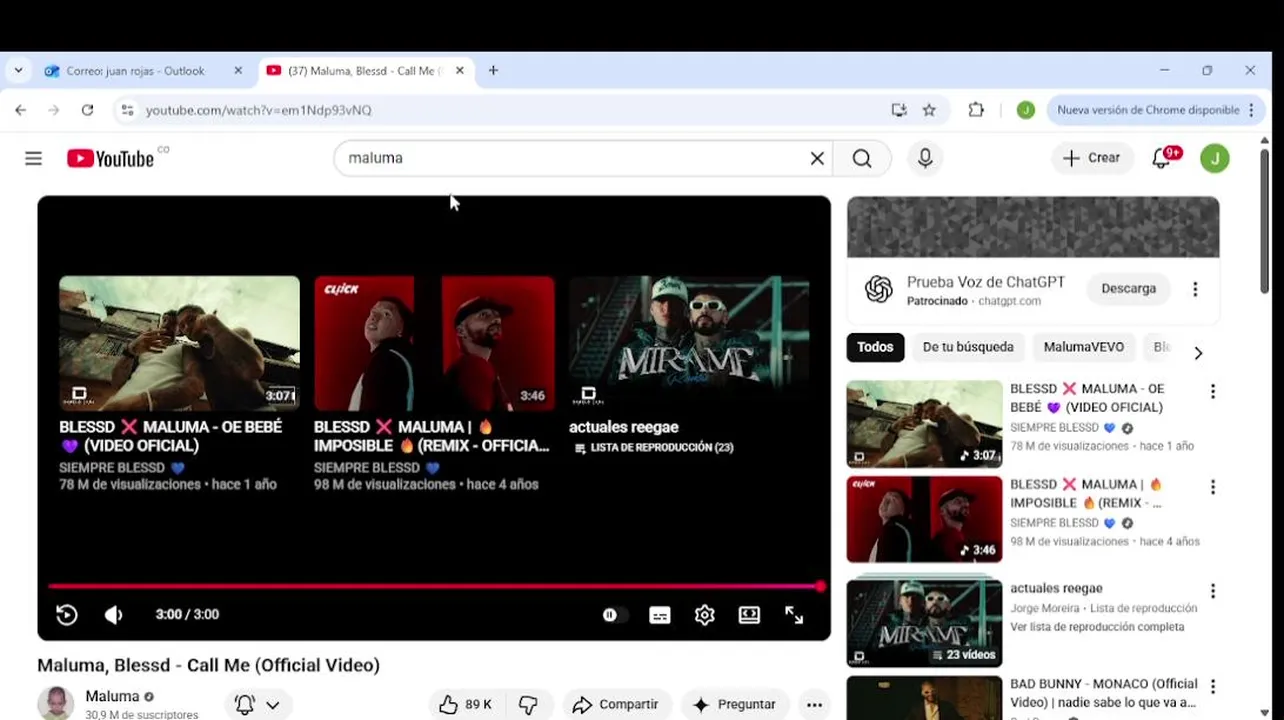Open options for IMPOSIBLE sidebar video
The image size is (1284, 720).
point(1213,487)
